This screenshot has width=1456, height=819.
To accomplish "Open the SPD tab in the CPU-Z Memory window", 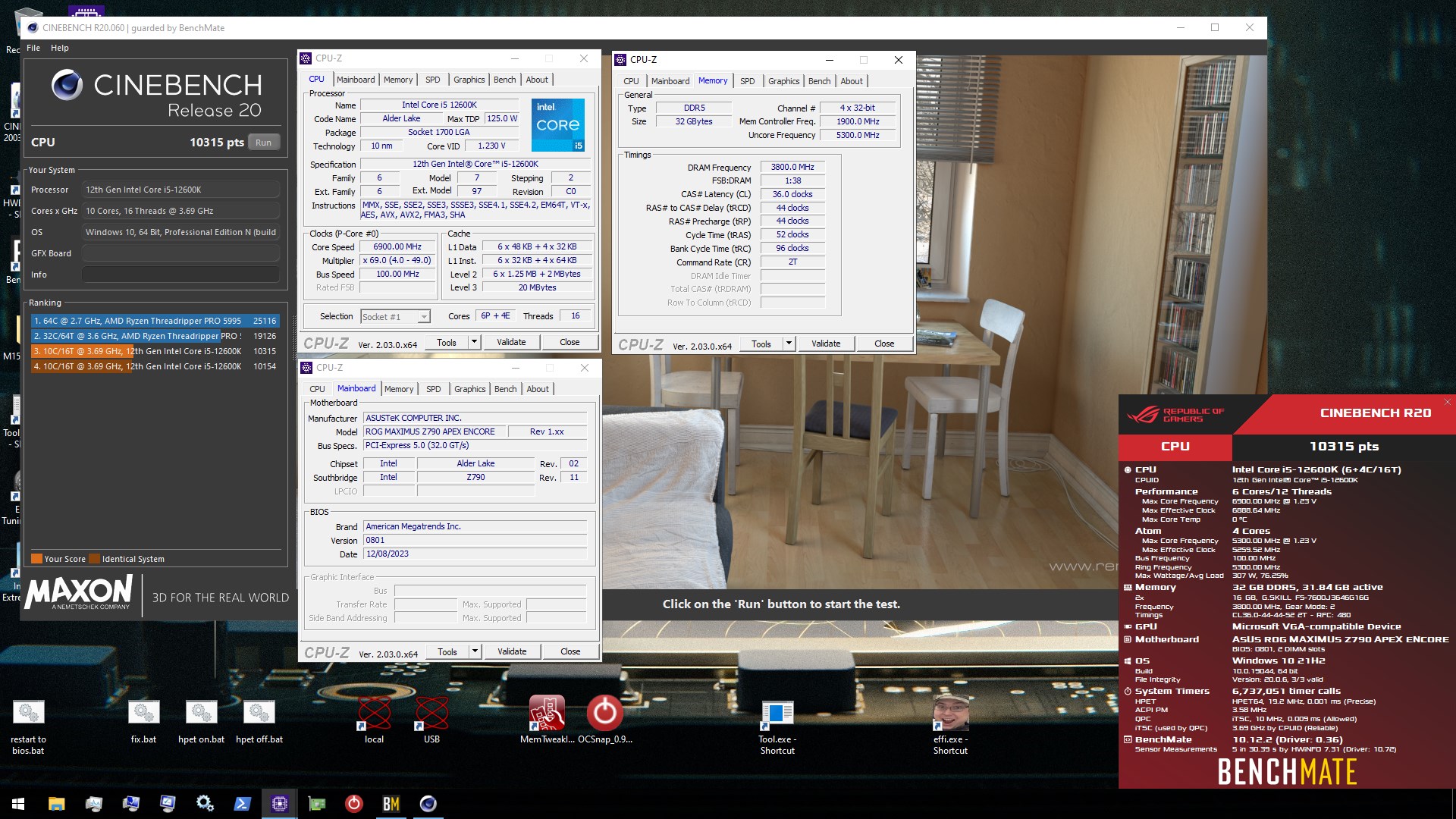I will click(x=747, y=81).
